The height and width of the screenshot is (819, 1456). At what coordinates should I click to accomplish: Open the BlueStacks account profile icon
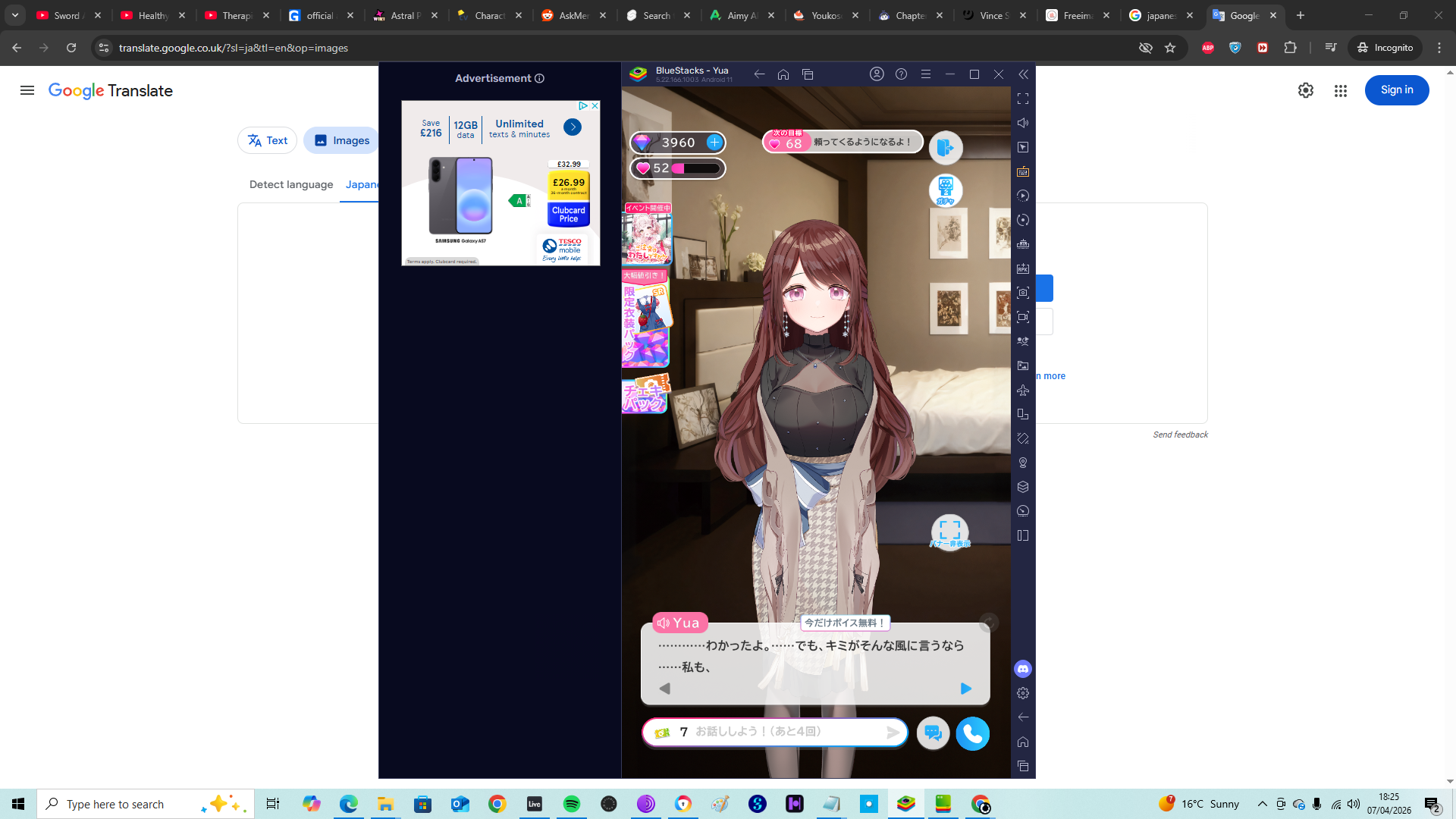tap(877, 74)
